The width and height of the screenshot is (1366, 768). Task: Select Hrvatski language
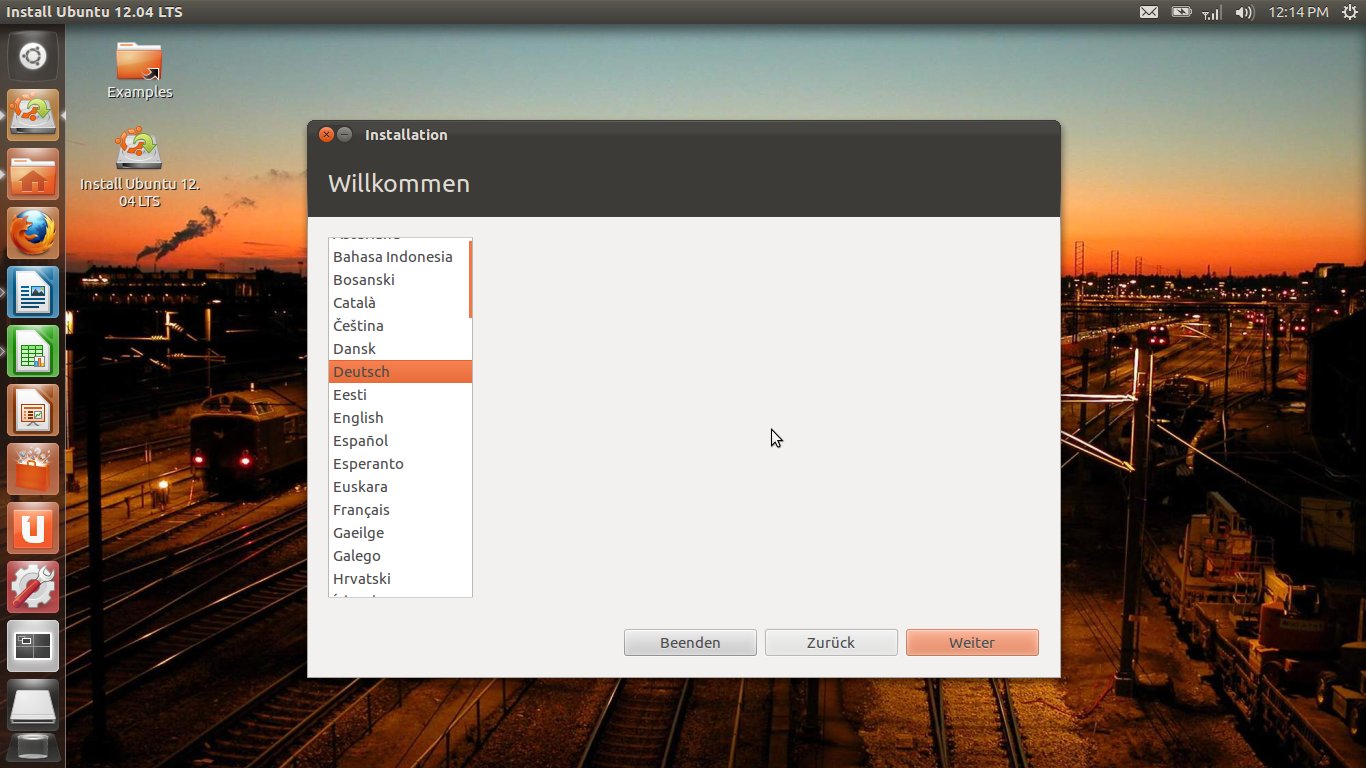coord(399,579)
